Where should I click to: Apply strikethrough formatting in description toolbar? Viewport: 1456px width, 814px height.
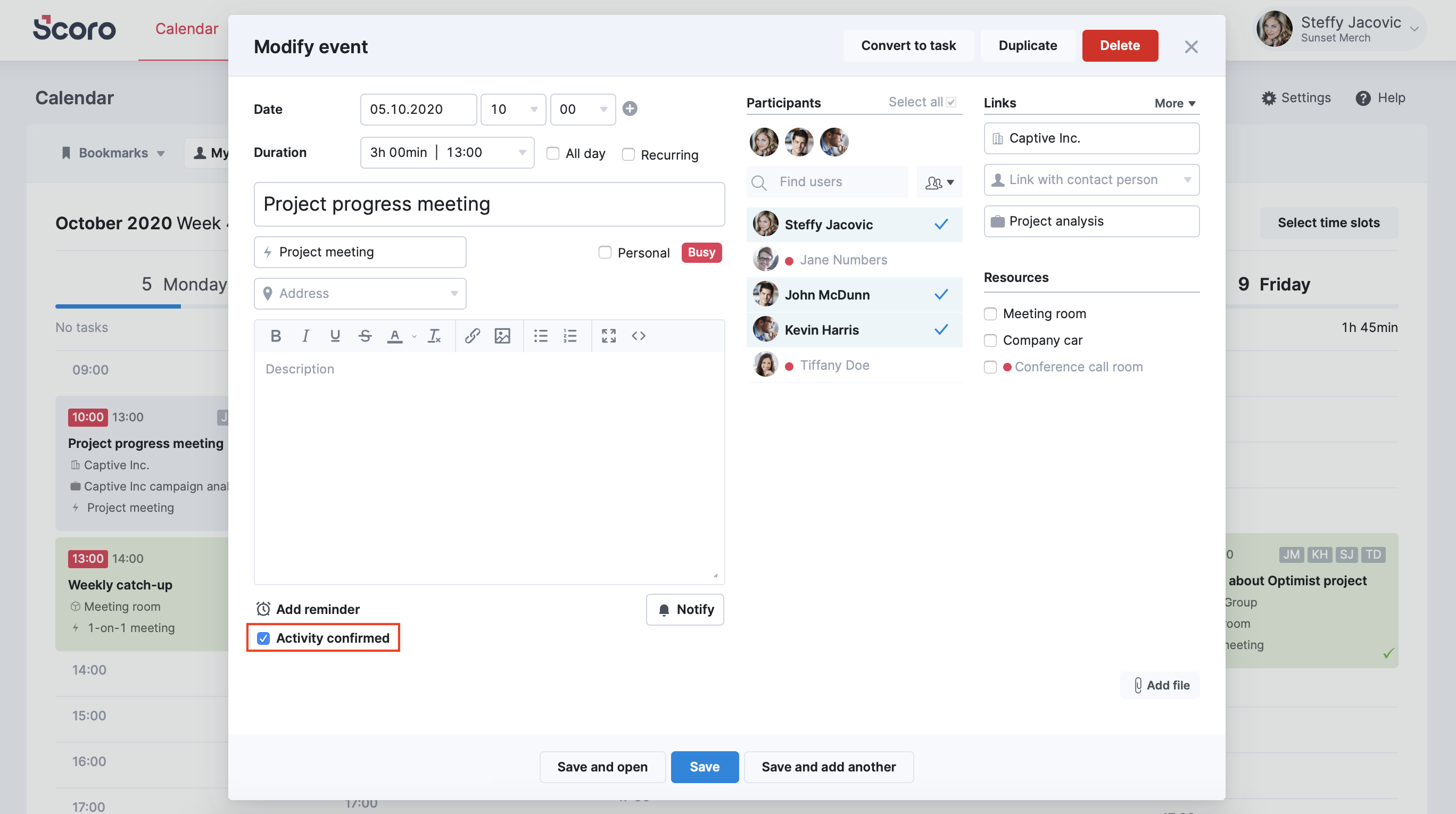pyautogui.click(x=365, y=336)
